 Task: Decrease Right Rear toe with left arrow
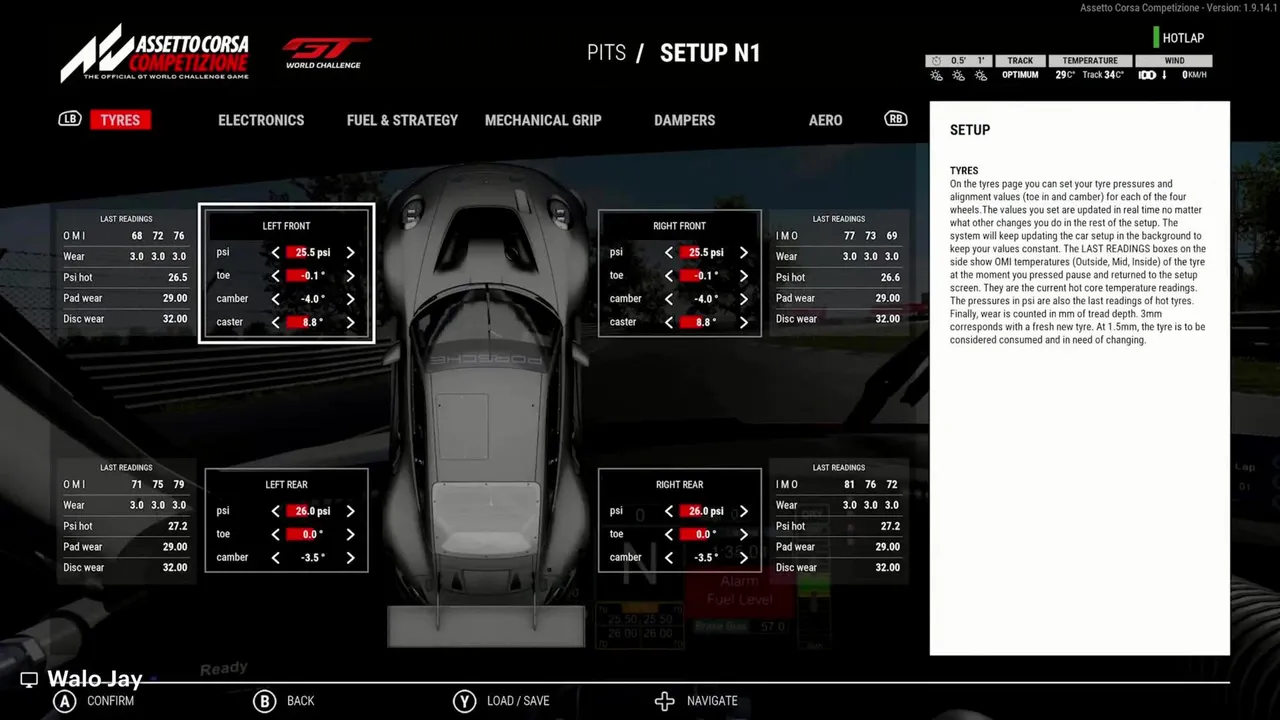[668, 534]
